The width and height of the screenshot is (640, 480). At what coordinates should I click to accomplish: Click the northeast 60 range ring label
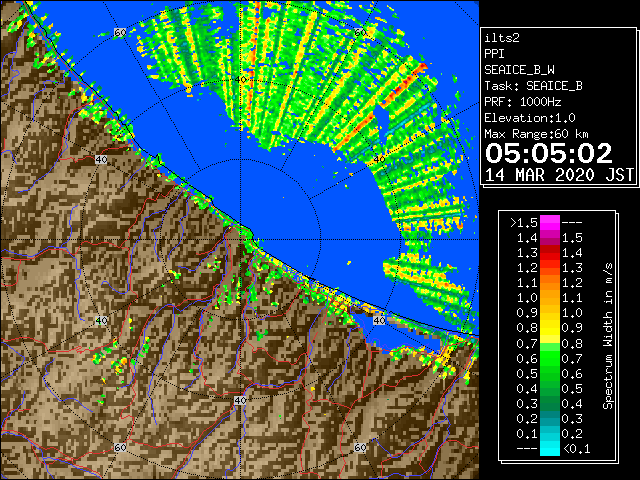pyautogui.click(x=360, y=32)
